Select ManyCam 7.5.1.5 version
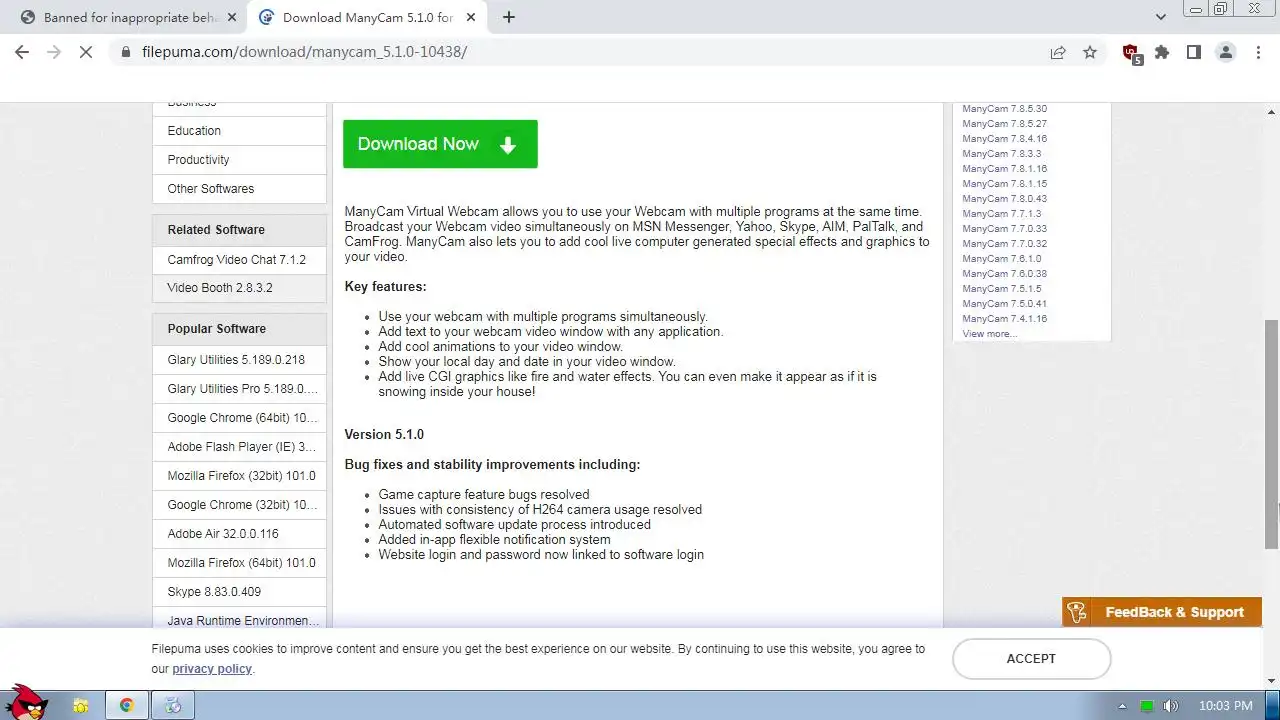Screen dimensions: 1280x720 click(x=1001, y=289)
